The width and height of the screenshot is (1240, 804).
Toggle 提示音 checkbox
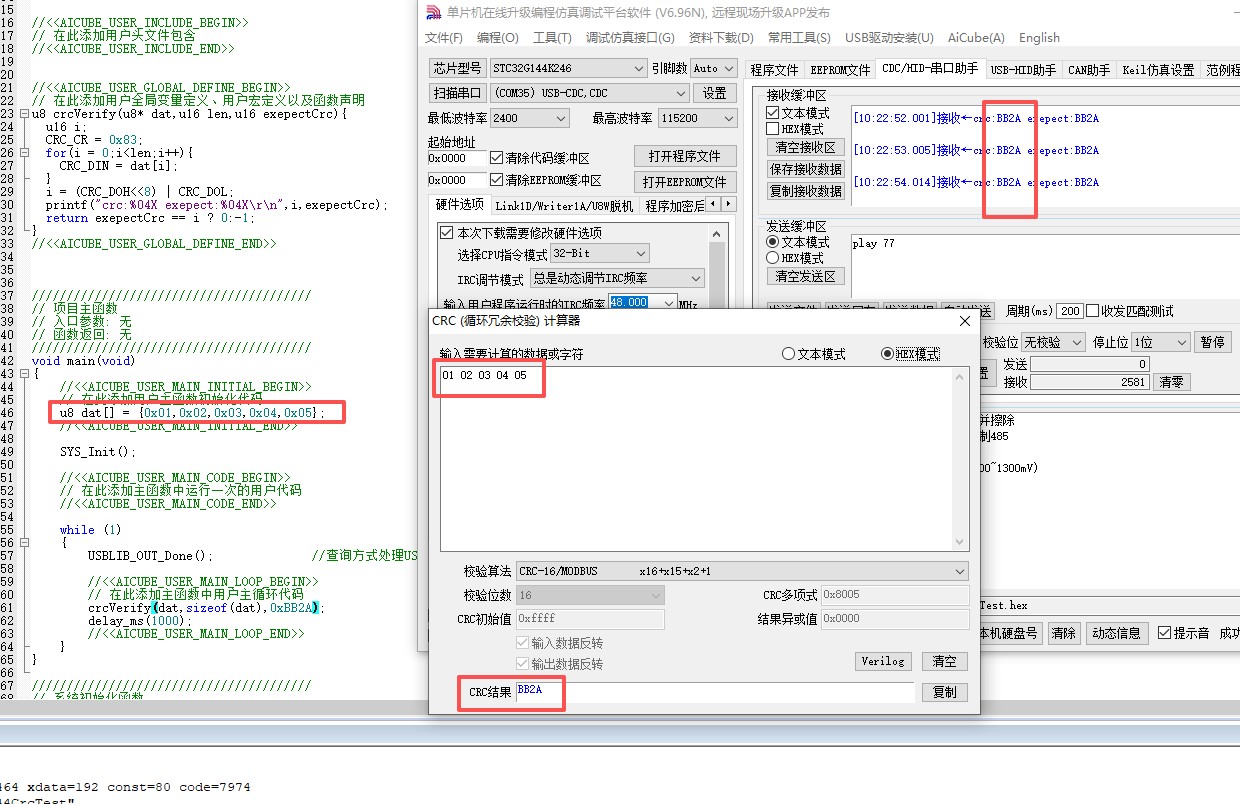[x=1164, y=633]
